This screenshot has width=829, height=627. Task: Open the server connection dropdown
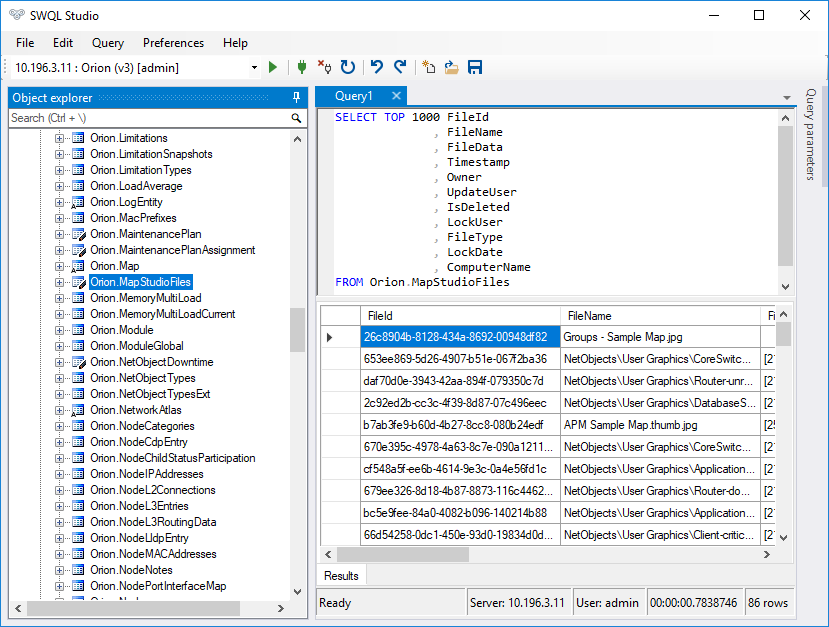click(x=254, y=68)
